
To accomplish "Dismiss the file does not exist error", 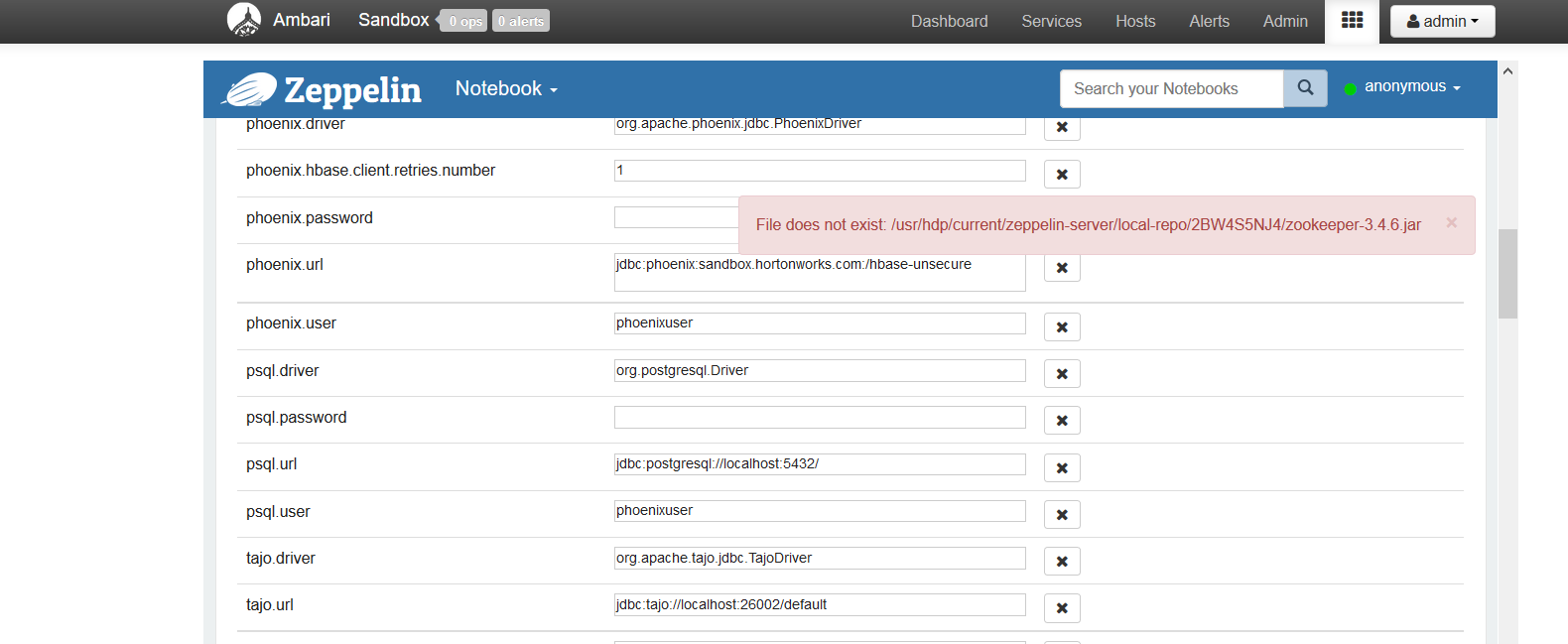I will (x=1451, y=222).
